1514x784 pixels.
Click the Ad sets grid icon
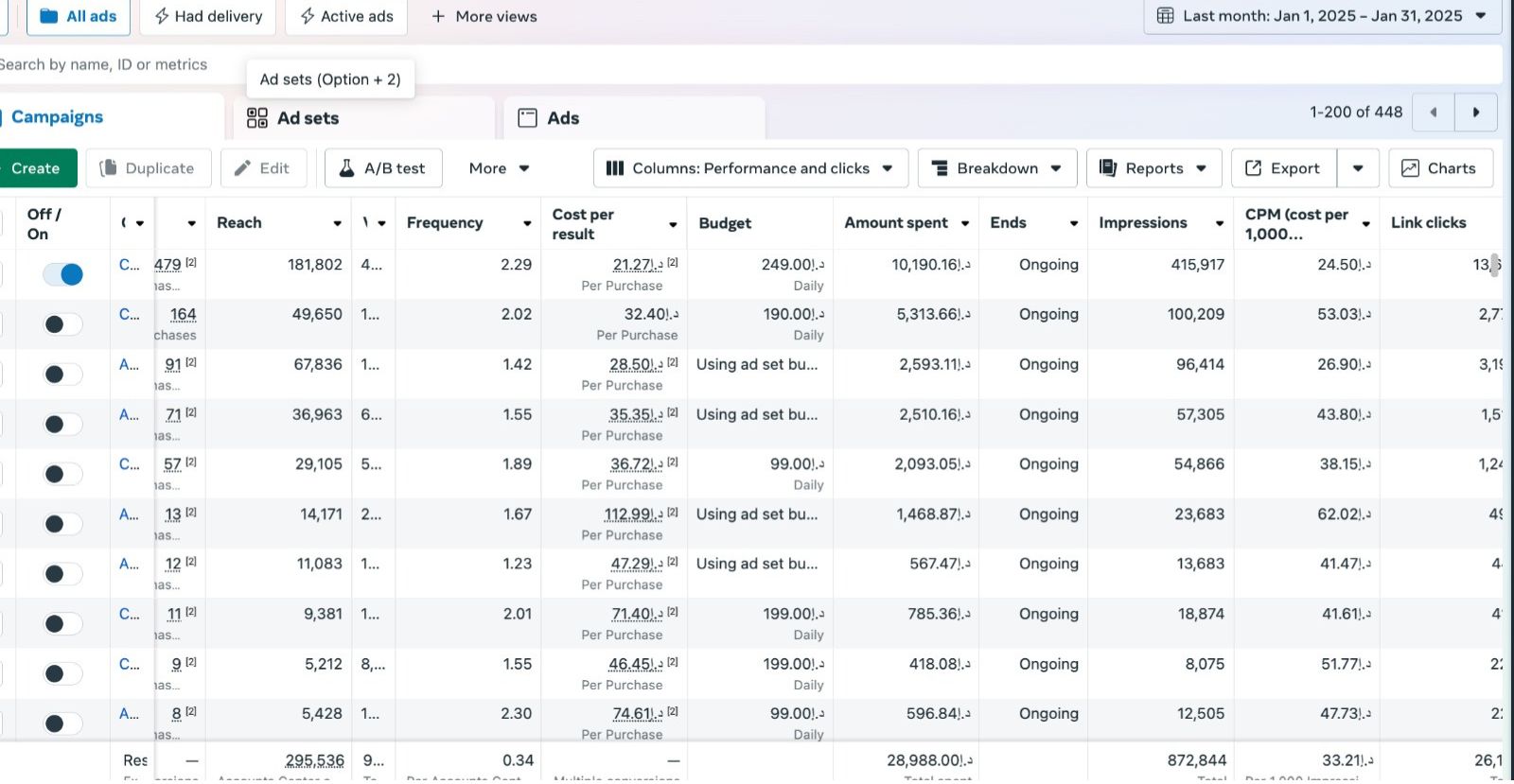click(x=257, y=118)
